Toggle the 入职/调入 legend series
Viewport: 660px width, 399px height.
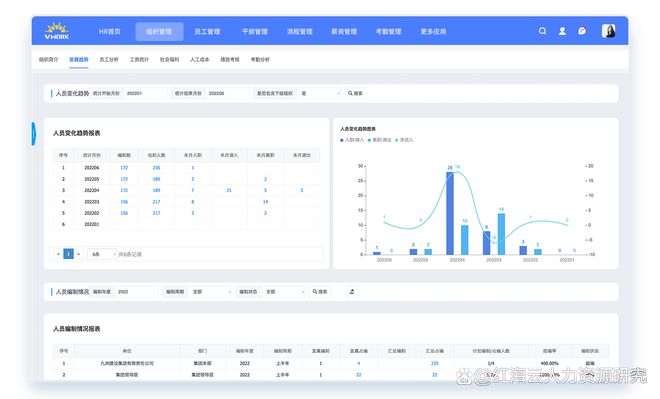(x=352, y=140)
